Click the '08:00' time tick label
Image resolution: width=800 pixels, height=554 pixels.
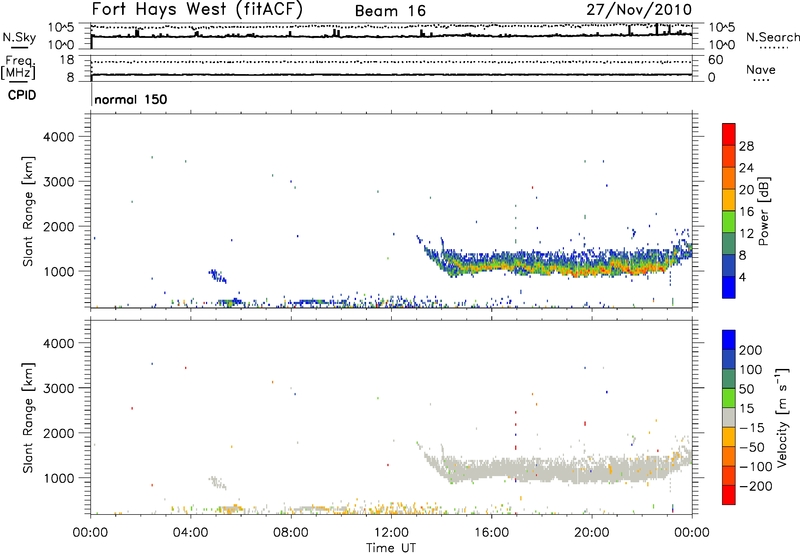tap(291, 533)
